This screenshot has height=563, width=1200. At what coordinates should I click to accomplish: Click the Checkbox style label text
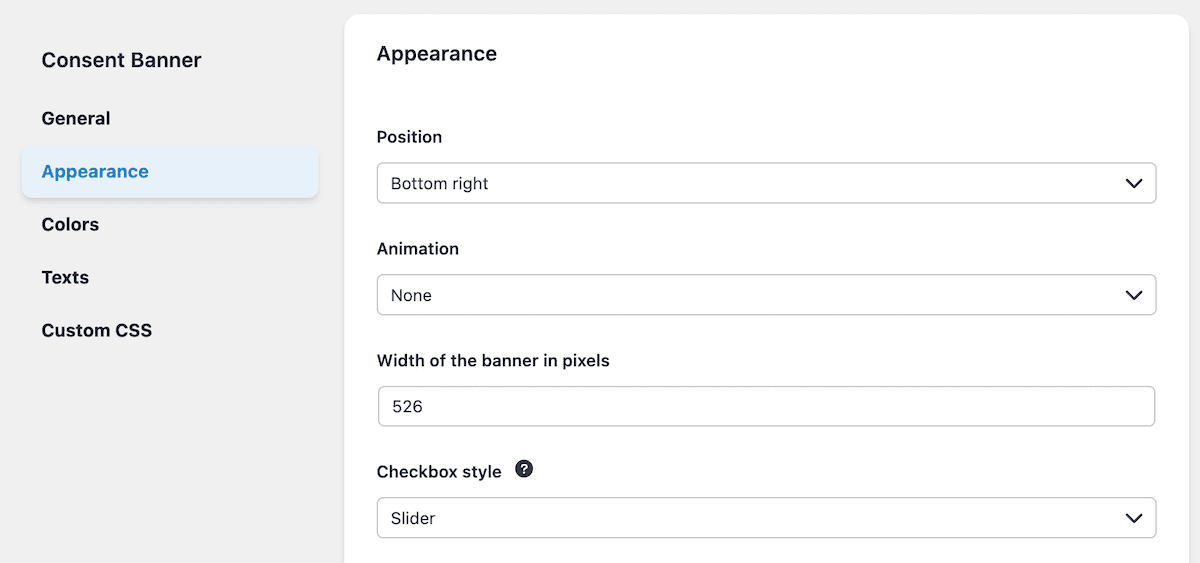click(439, 472)
